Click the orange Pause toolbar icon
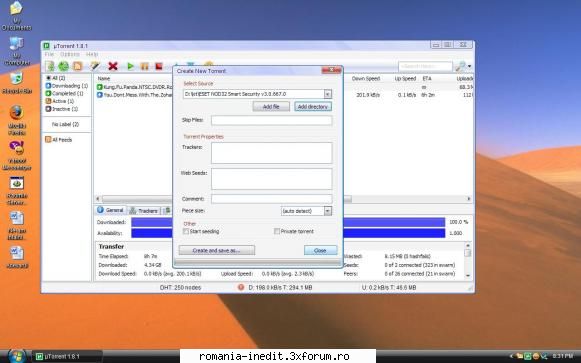Image resolution: width=581 pixels, height=363 pixels. pos(145,66)
